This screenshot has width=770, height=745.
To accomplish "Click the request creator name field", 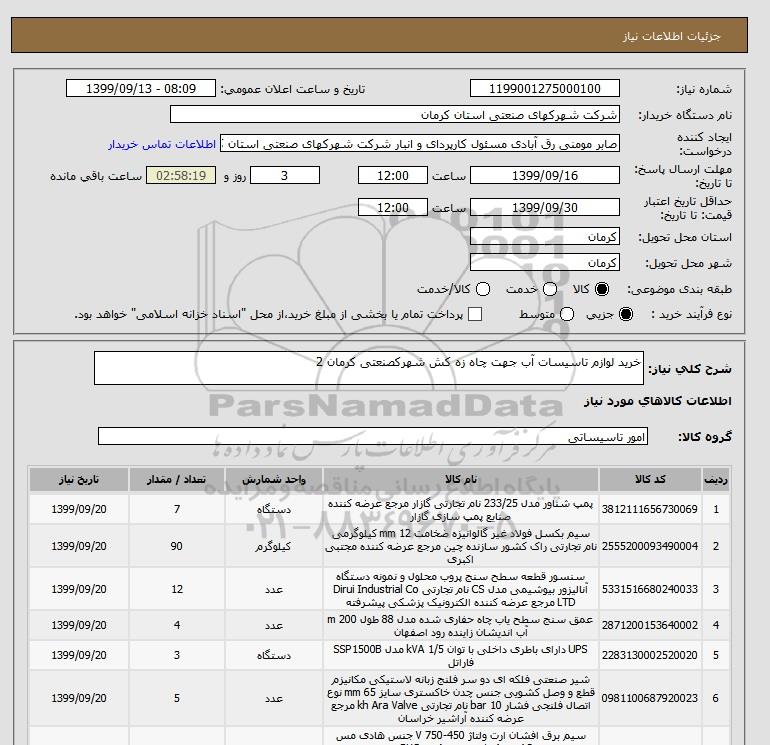I will click(420, 144).
